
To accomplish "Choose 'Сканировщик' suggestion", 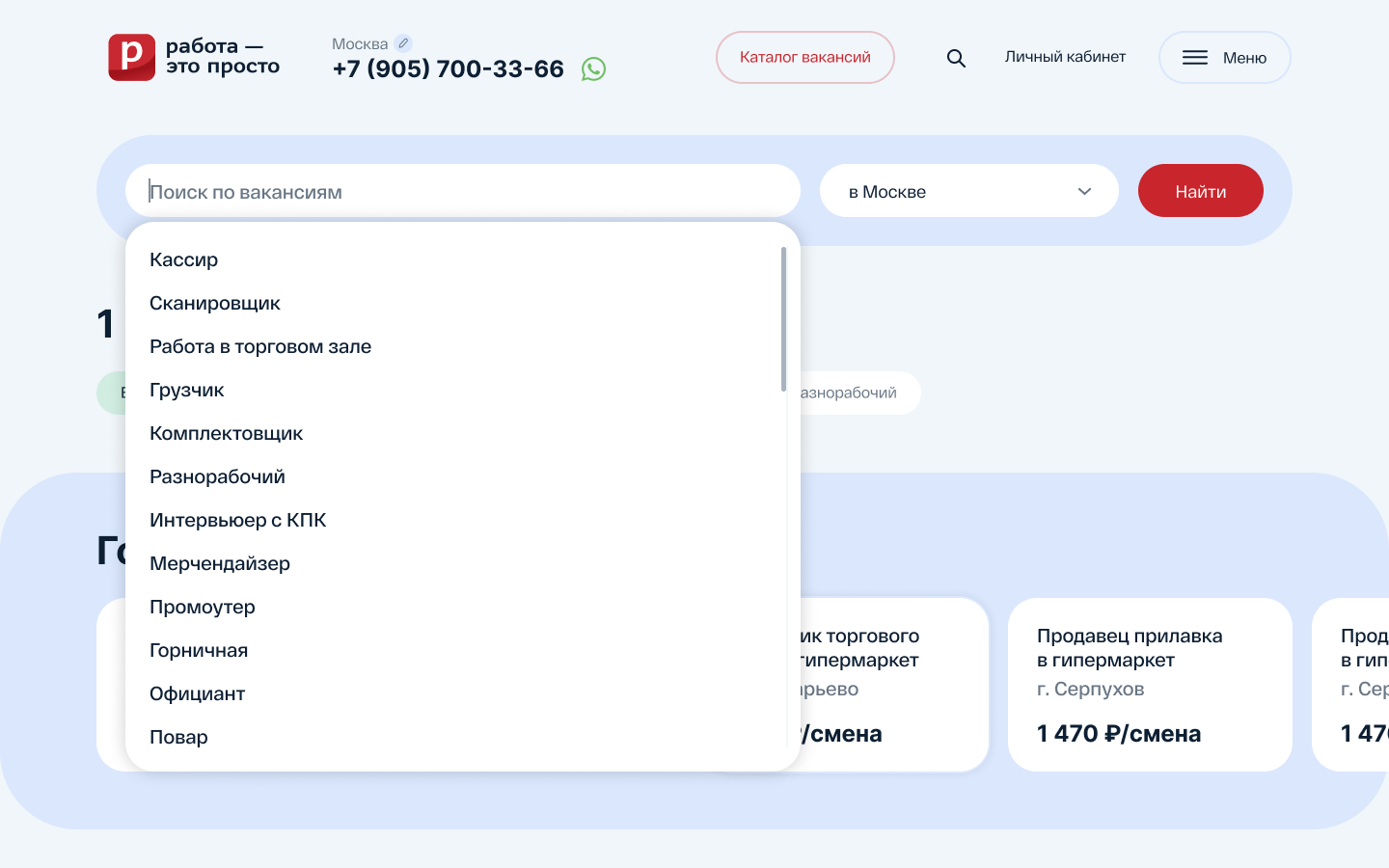I will click(x=214, y=303).
